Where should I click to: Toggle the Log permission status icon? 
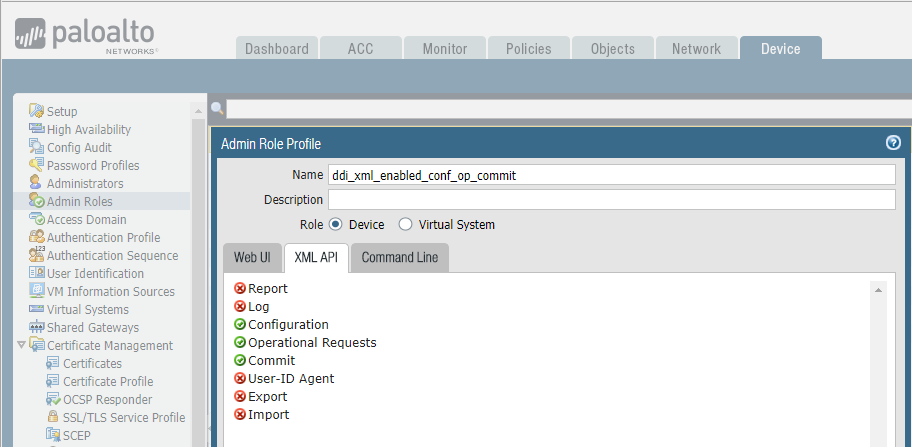[240, 307]
